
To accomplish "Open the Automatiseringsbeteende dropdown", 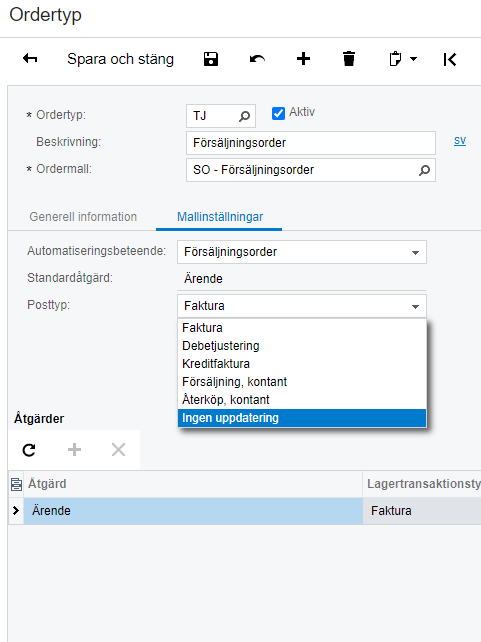I will [x=302, y=252].
